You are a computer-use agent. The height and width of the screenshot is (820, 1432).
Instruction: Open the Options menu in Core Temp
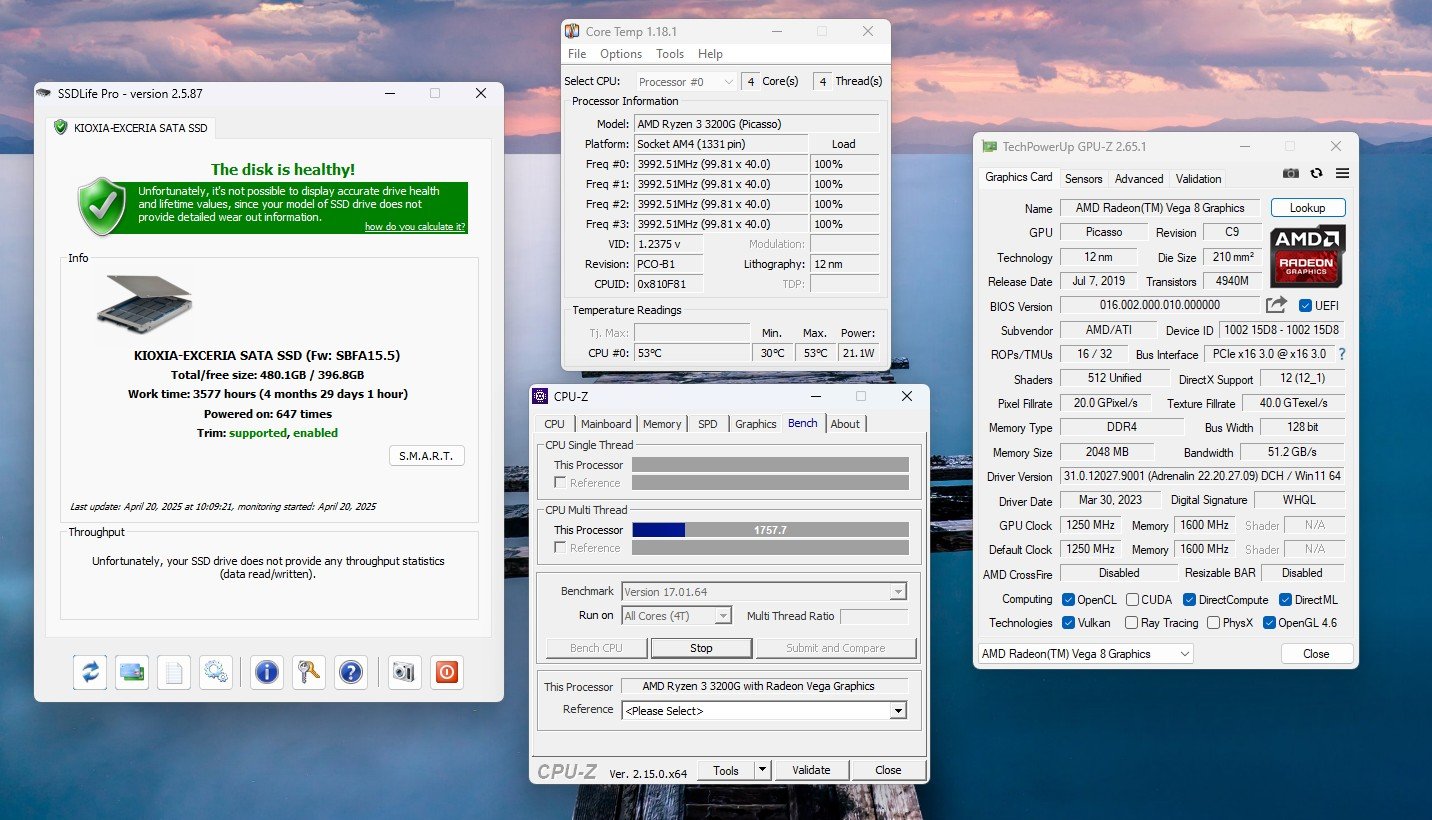tap(621, 54)
